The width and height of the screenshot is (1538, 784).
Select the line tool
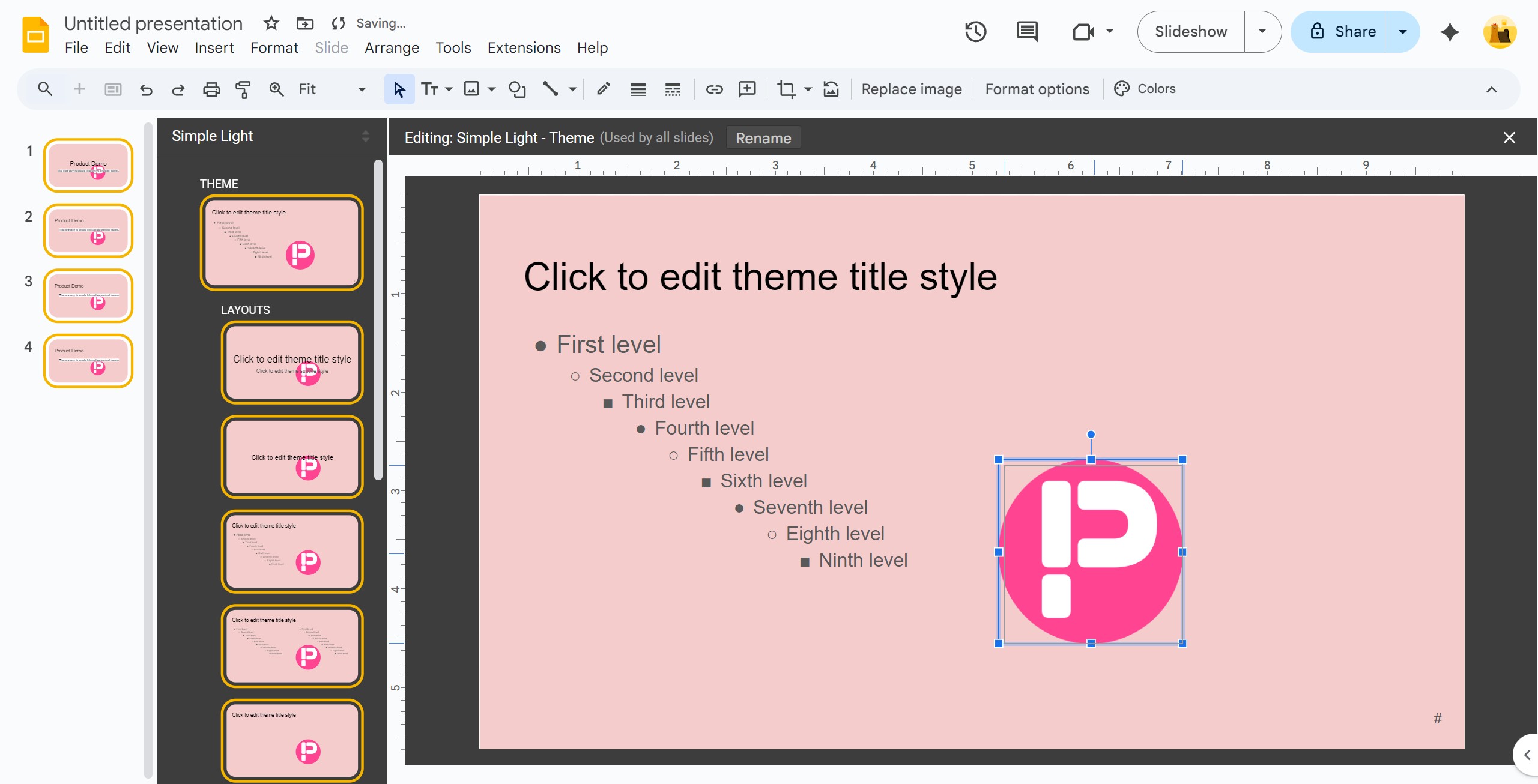point(550,89)
